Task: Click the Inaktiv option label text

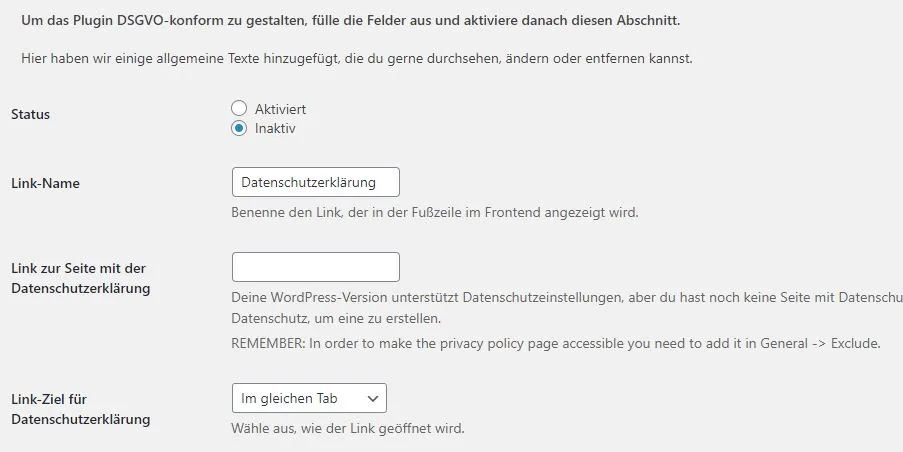Action: click(275, 128)
